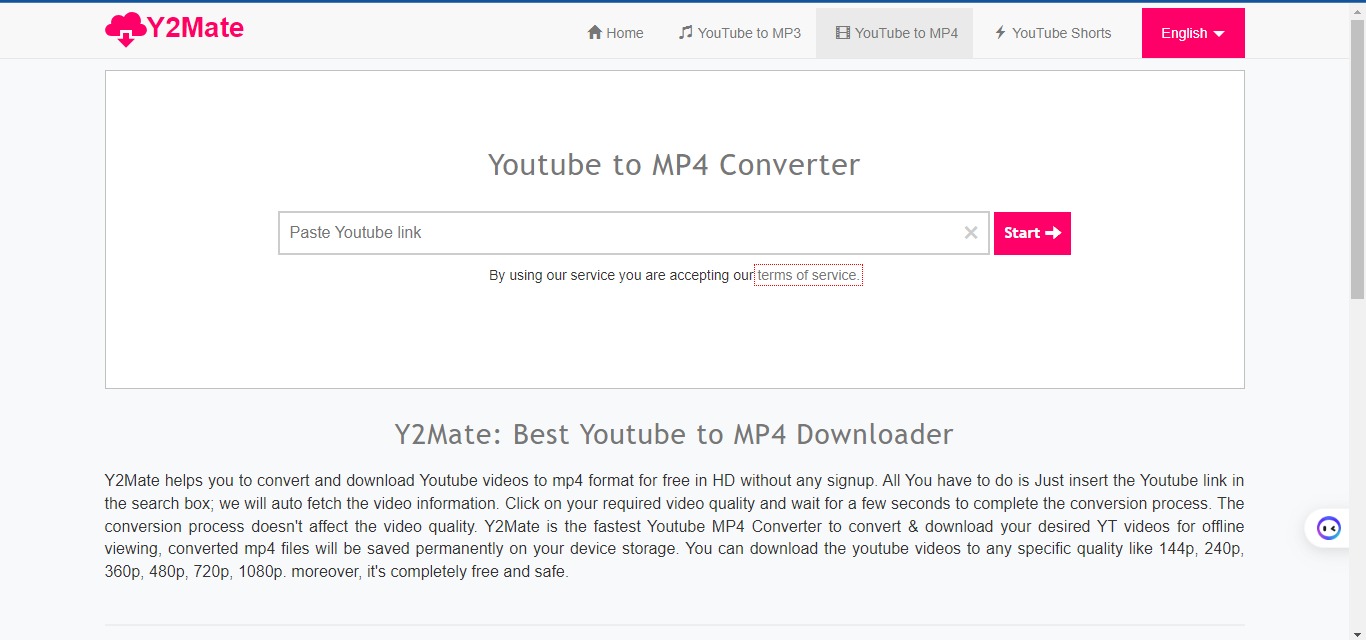Click the arrow icon inside the Start button
This screenshot has width=1366, height=640.
click(1055, 233)
